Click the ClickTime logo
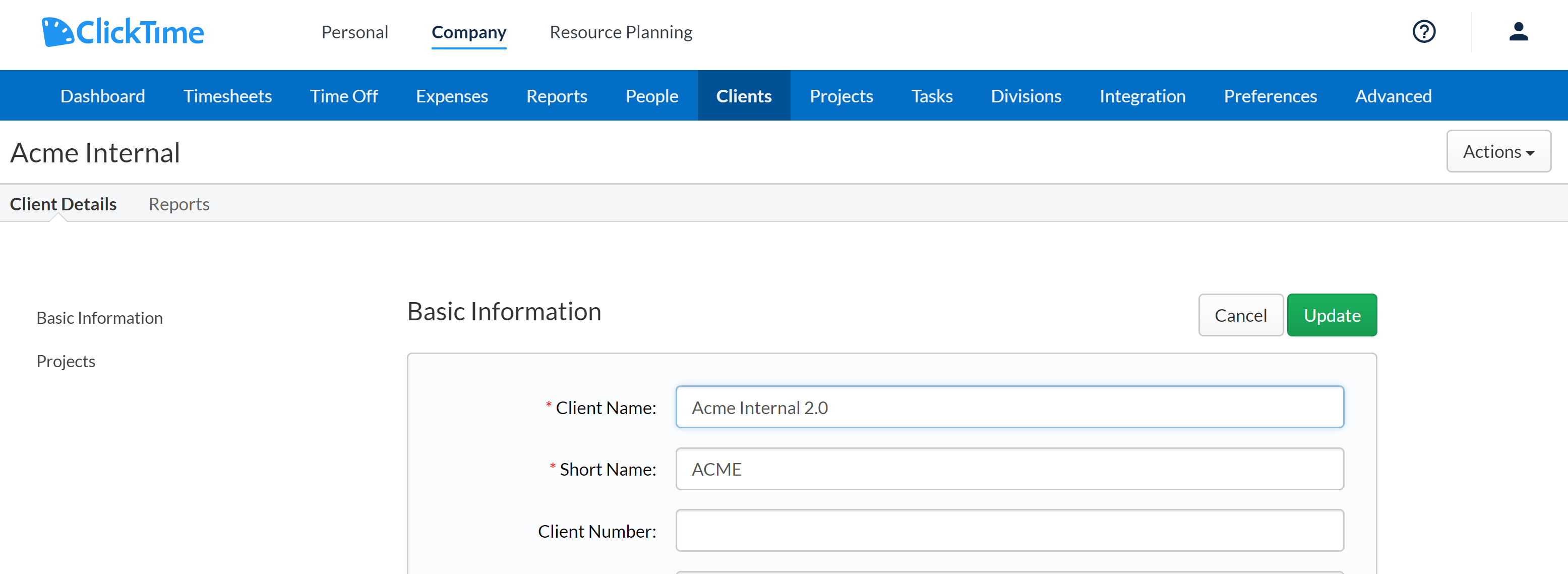 coord(122,32)
